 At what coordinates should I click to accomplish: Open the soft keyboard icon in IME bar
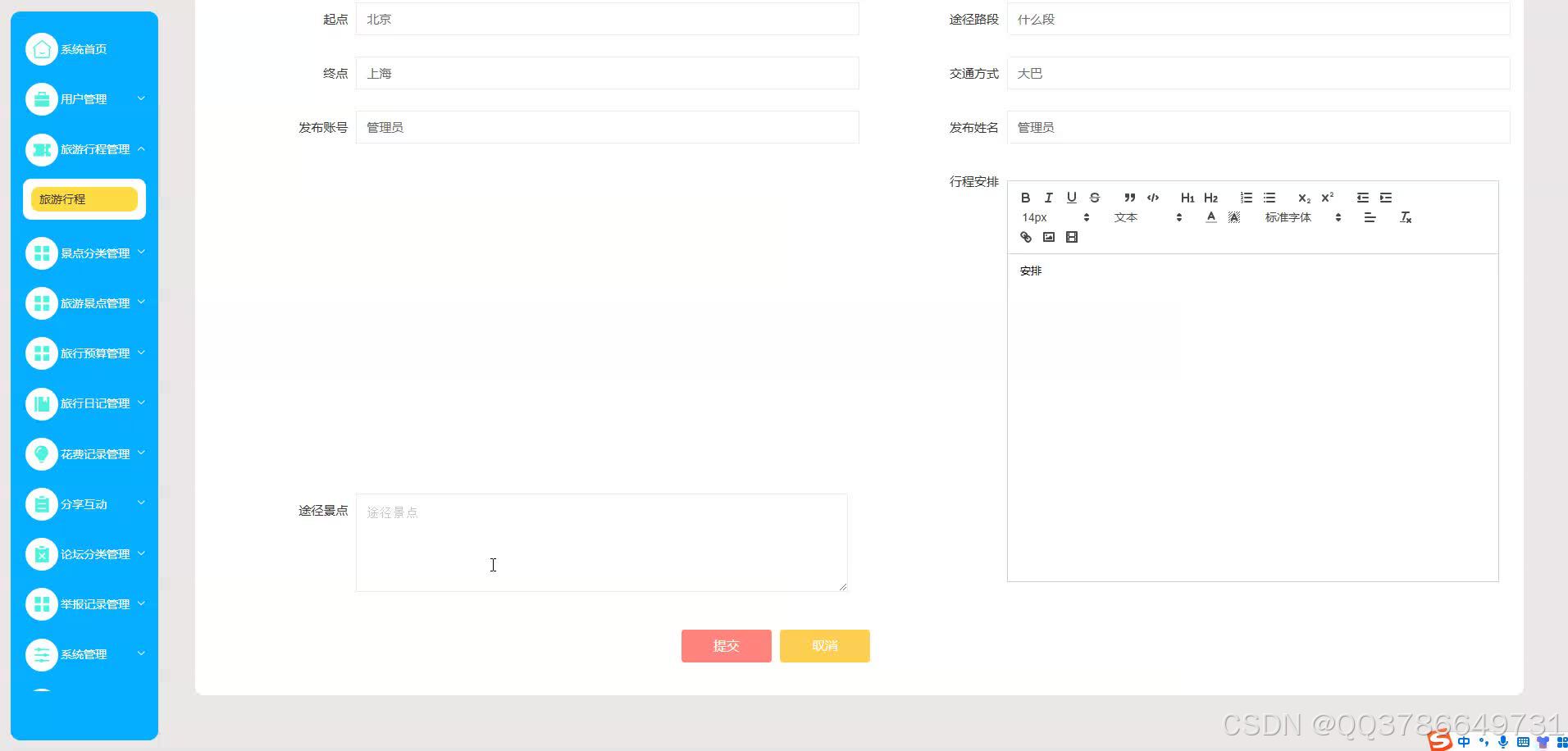[x=1523, y=742]
